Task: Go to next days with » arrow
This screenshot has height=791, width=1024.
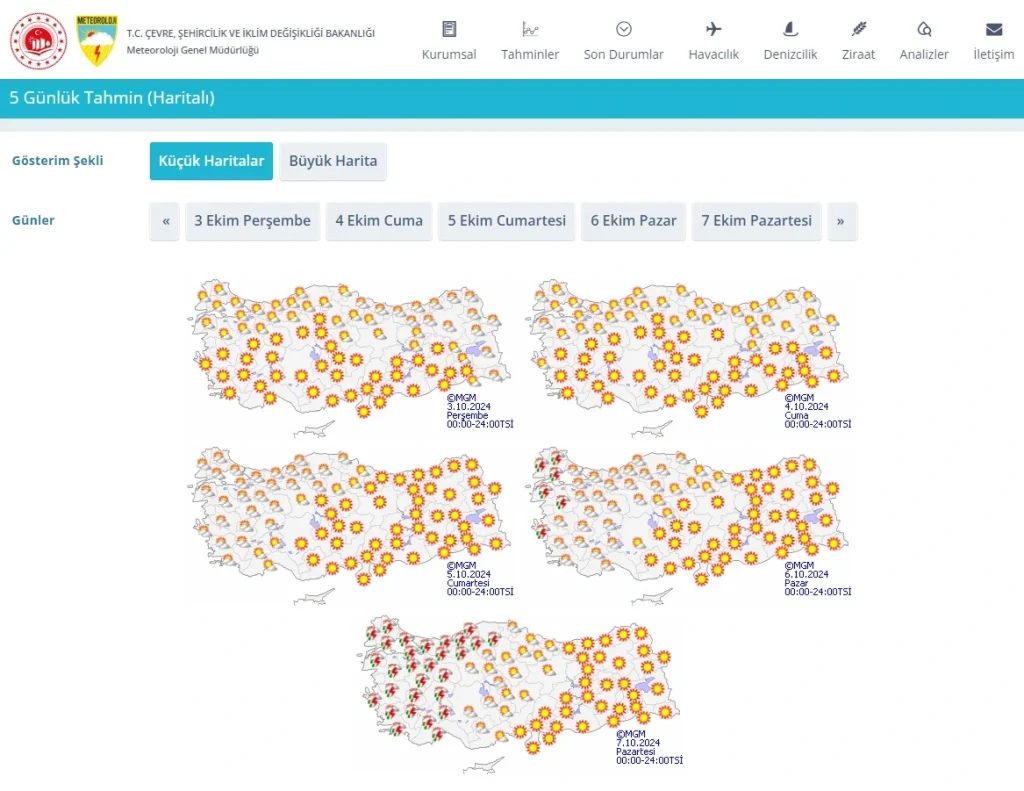Action: point(842,221)
